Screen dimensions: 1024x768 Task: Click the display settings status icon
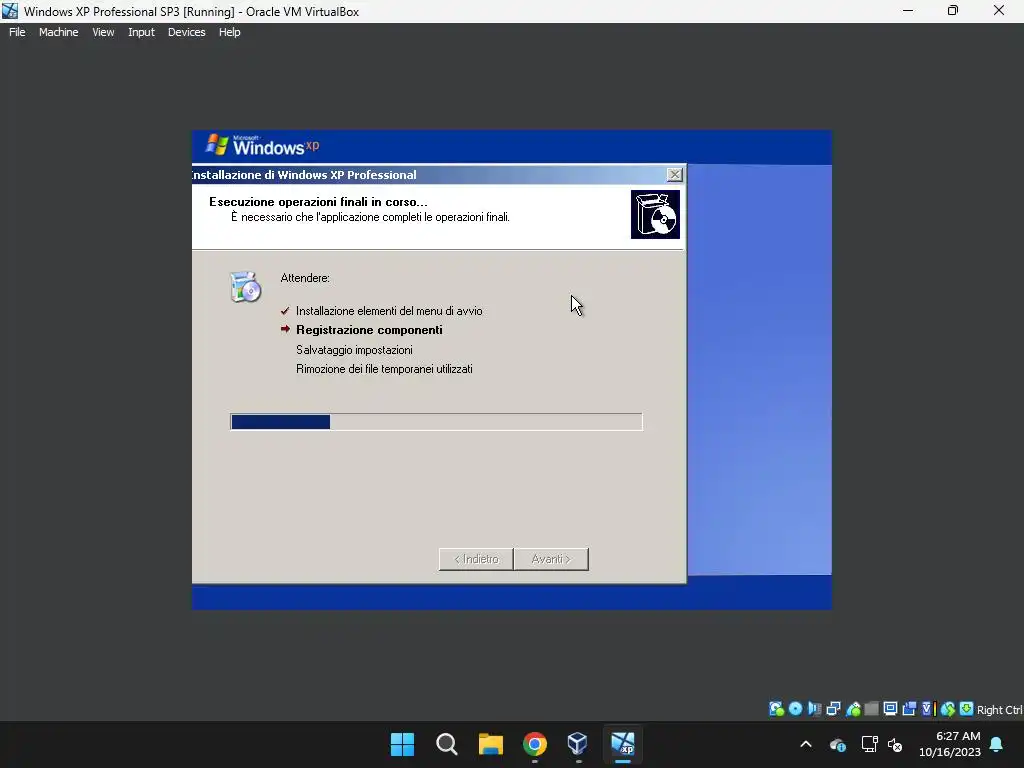[x=890, y=709]
